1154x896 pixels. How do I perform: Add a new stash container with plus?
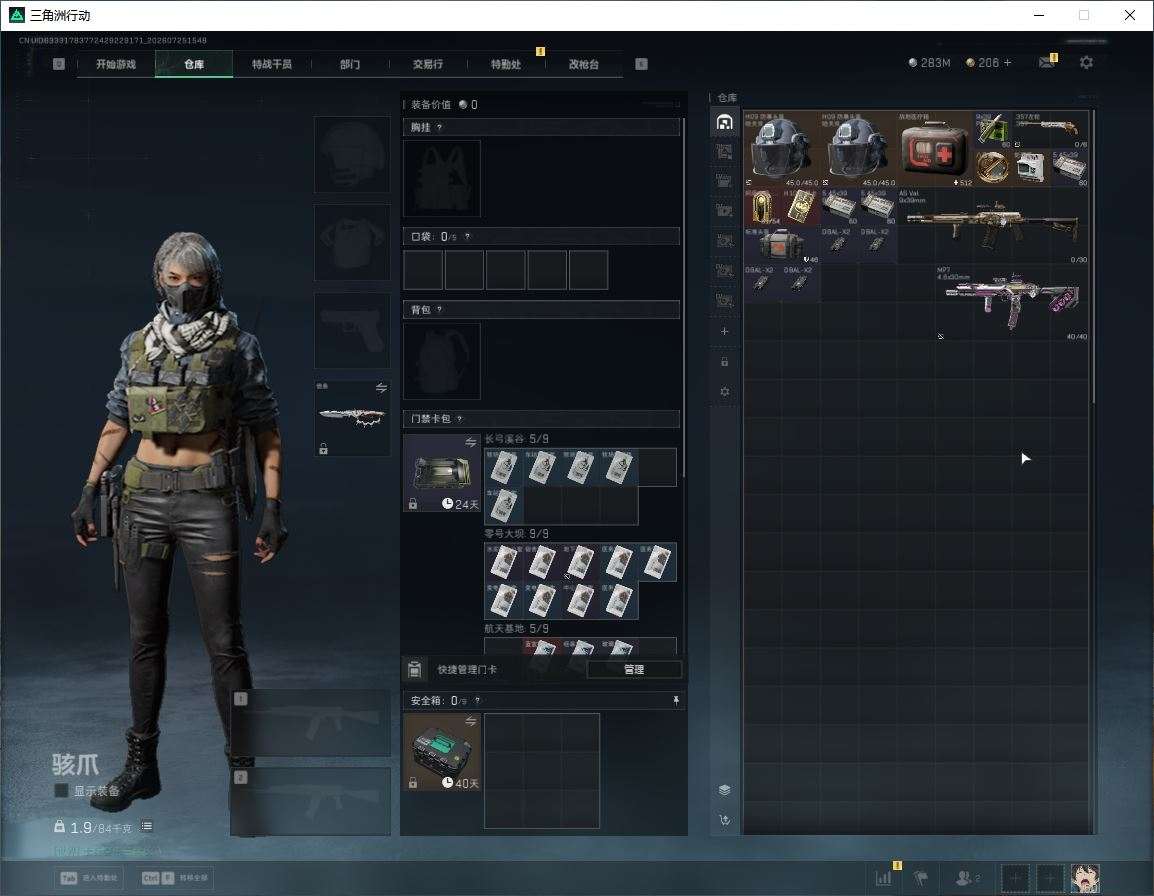click(x=724, y=331)
